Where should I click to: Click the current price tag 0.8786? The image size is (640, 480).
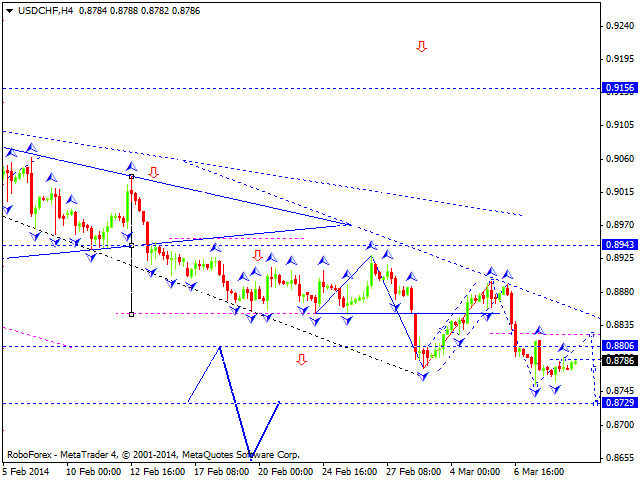pyautogui.click(x=617, y=360)
